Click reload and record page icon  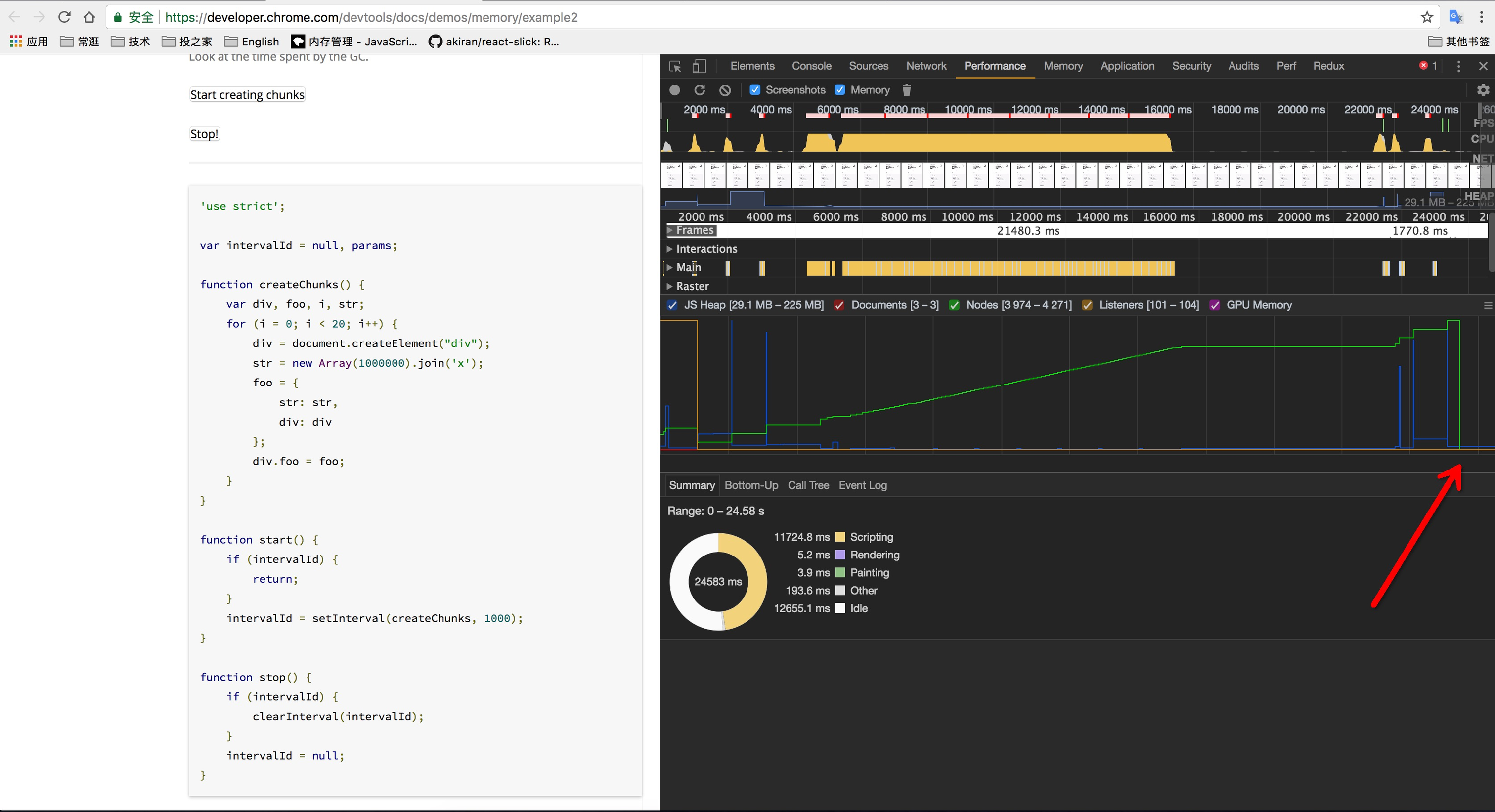tap(700, 90)
